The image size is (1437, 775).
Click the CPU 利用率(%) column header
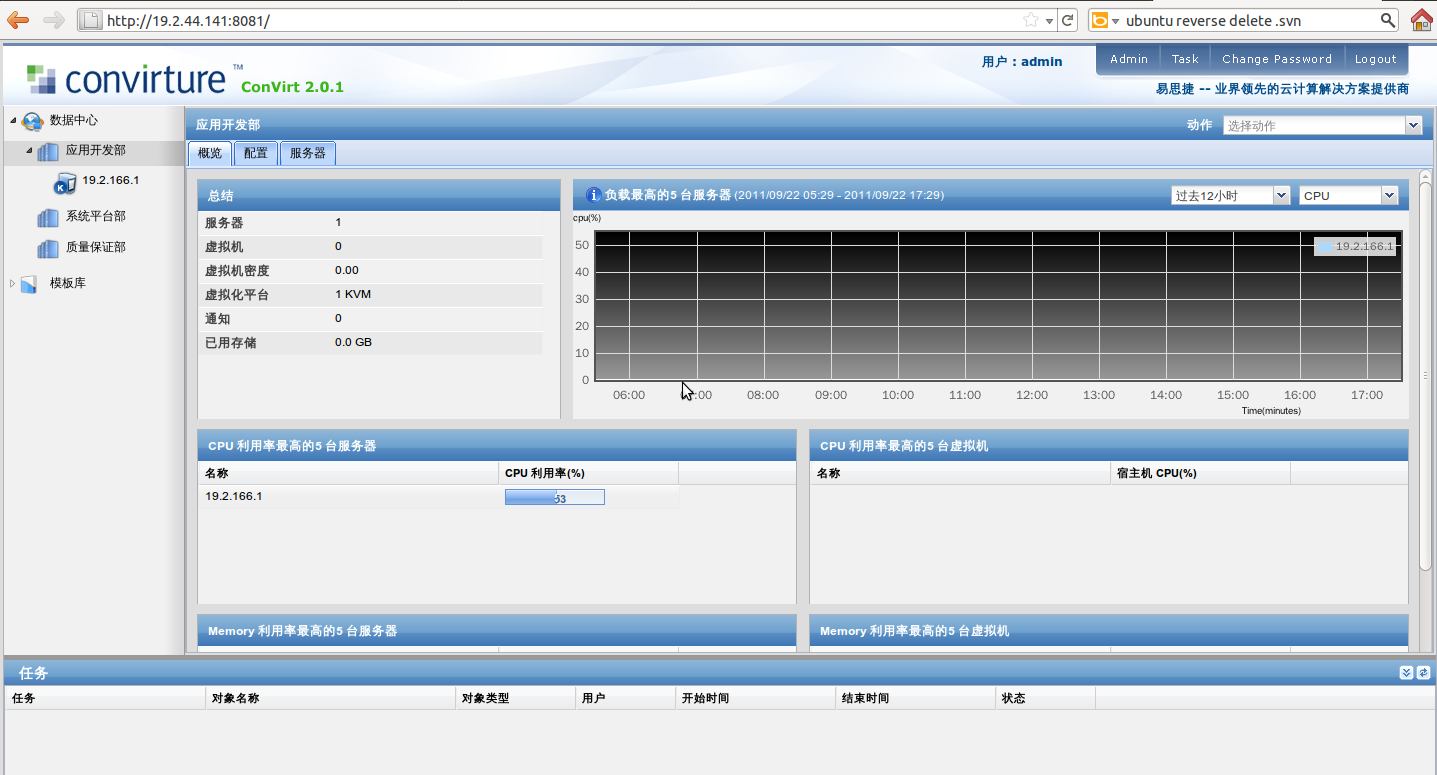point(588,473)
